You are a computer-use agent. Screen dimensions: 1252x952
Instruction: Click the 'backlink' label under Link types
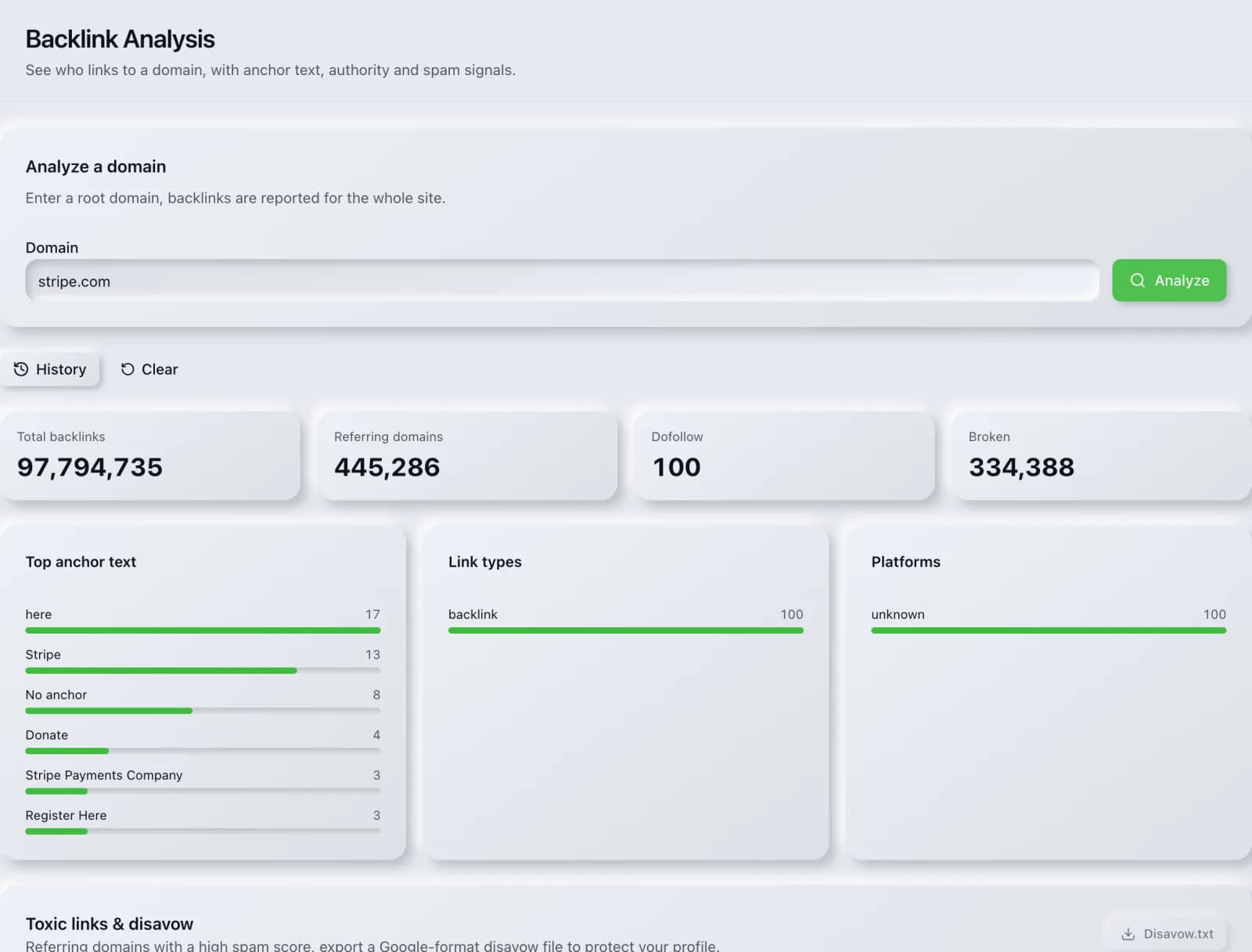473,614
